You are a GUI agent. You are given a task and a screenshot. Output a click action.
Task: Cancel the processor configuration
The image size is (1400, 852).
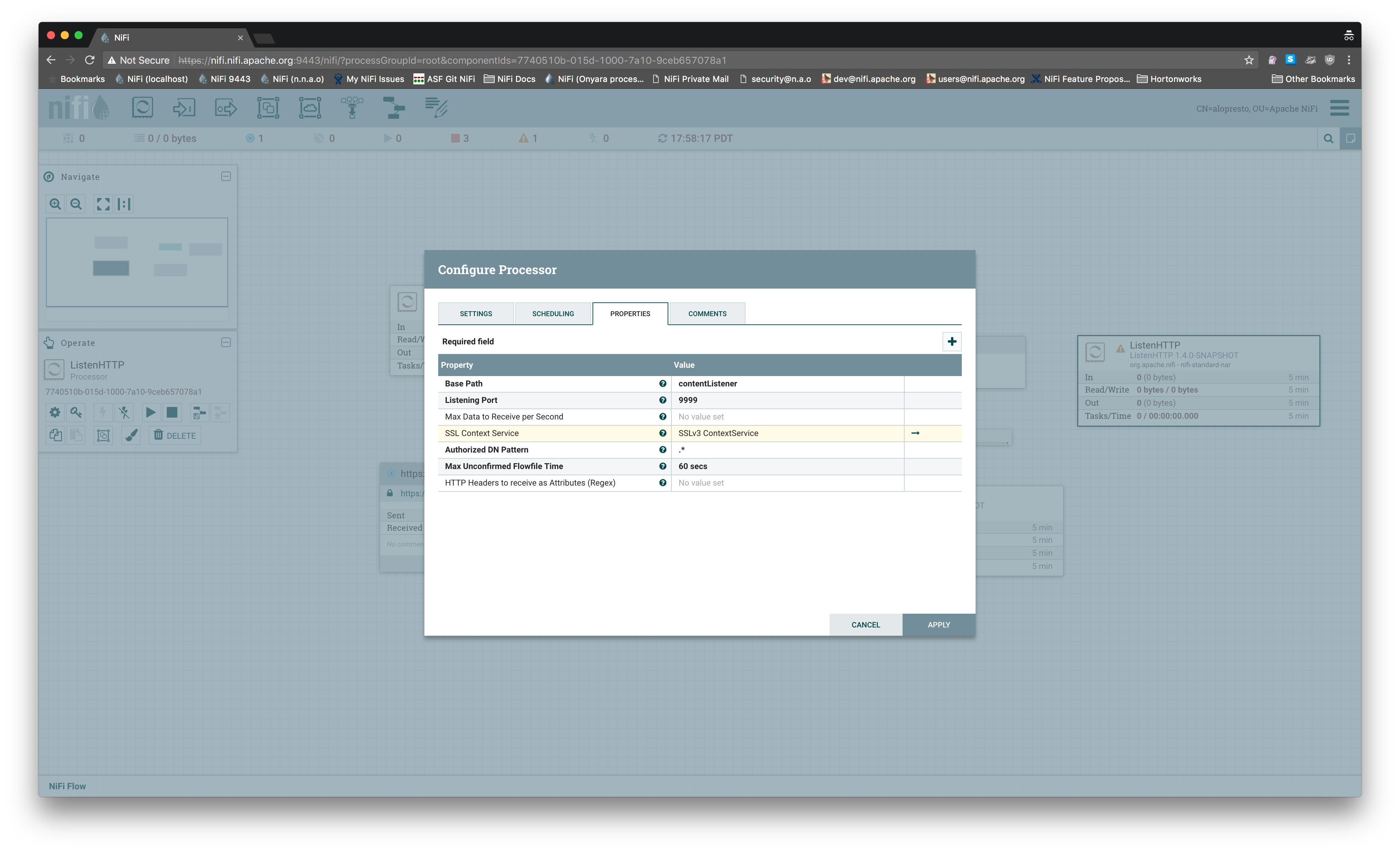tap(865, 624)
